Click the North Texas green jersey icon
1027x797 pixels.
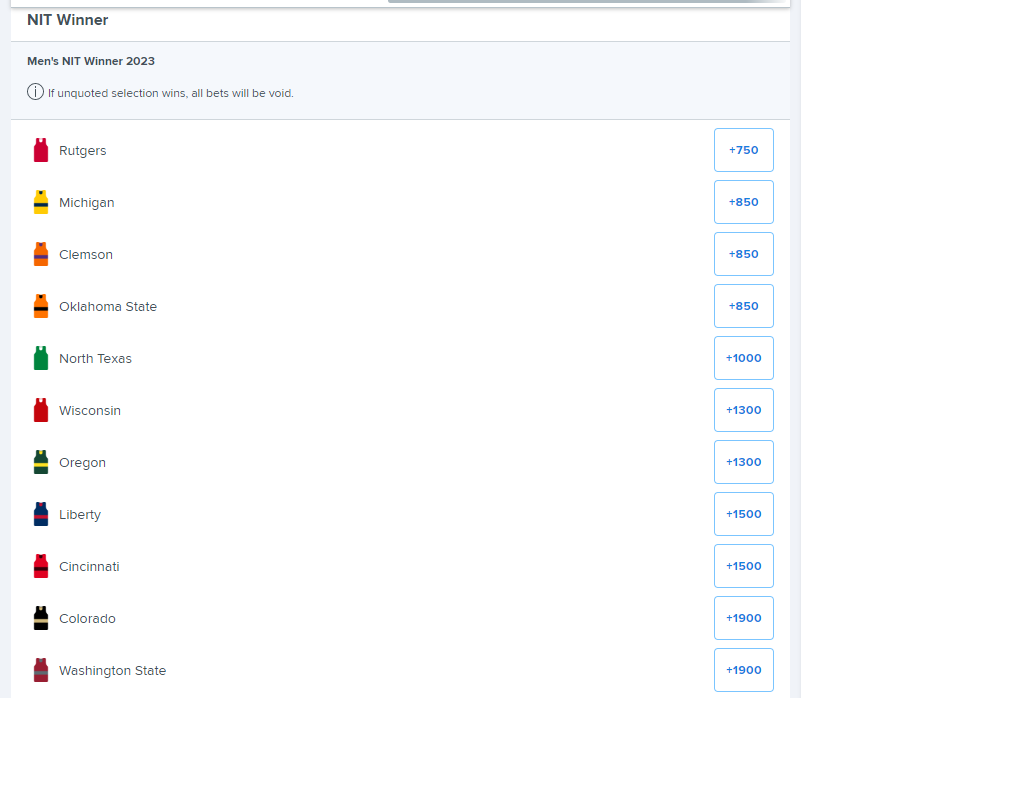pyautogui.click(x=41, y=358)
